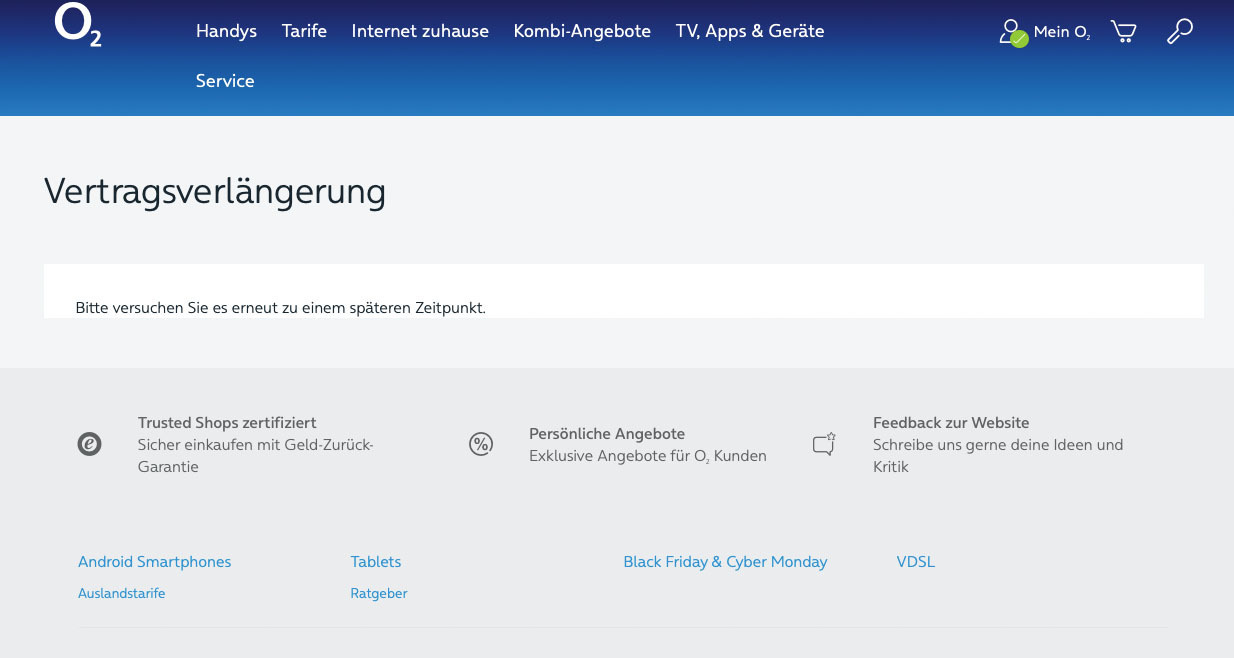Open the Ratgeber link
This screenshot has width=1234, height=658.
pos(379,593)
